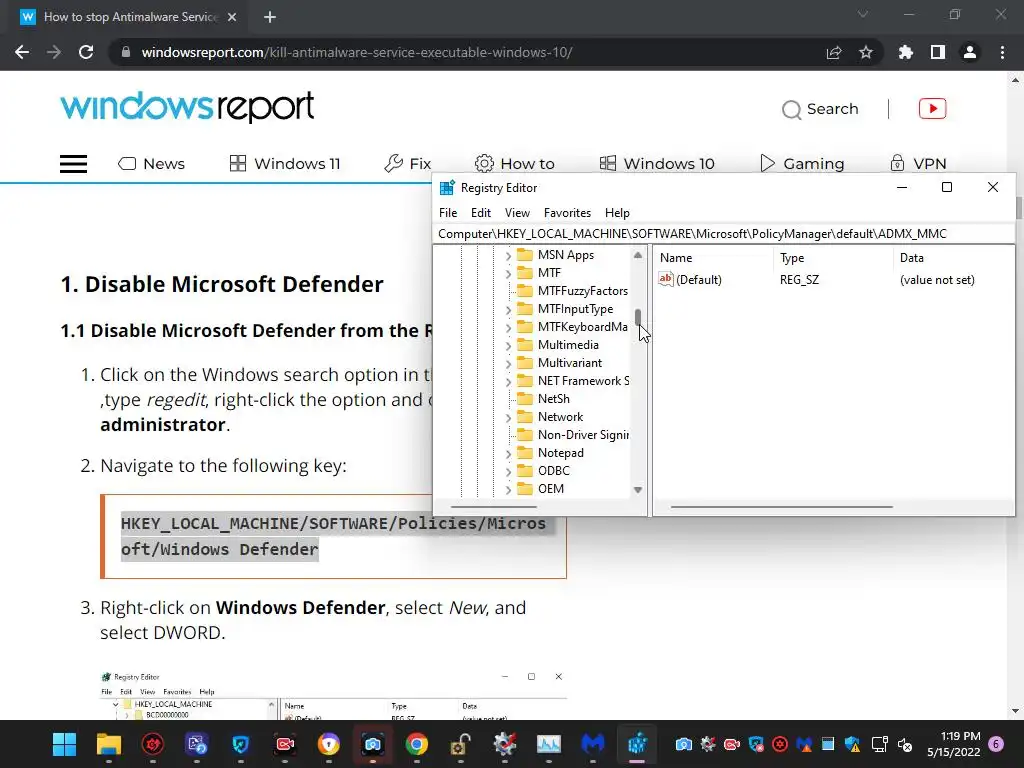Reload the windowsreport page
This screenshot has width=1024, height=768.
pyautogui.click(x=86, y=52)
